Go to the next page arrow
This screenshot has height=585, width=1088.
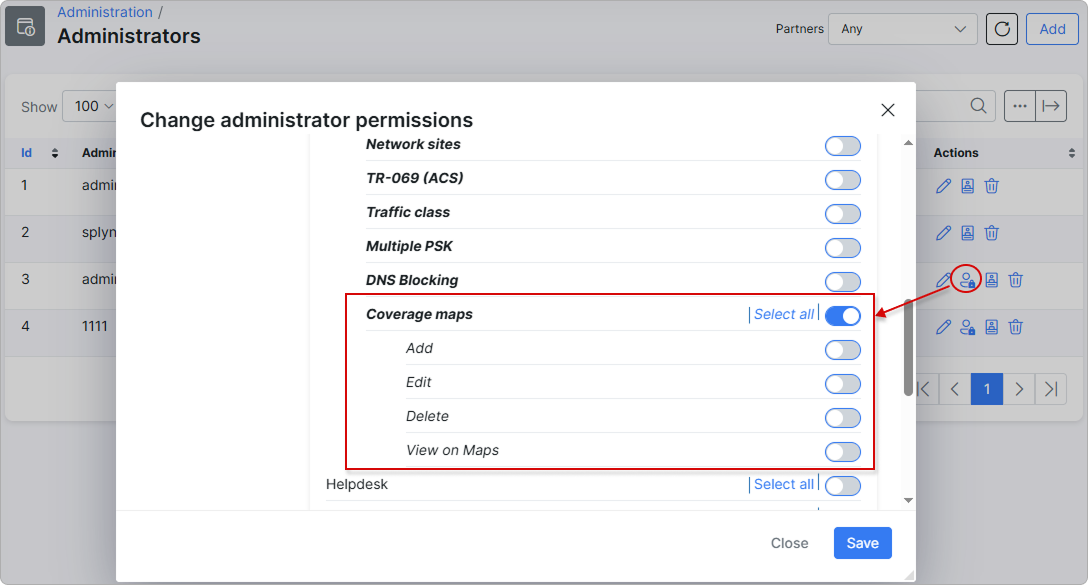coord(1019,389)
